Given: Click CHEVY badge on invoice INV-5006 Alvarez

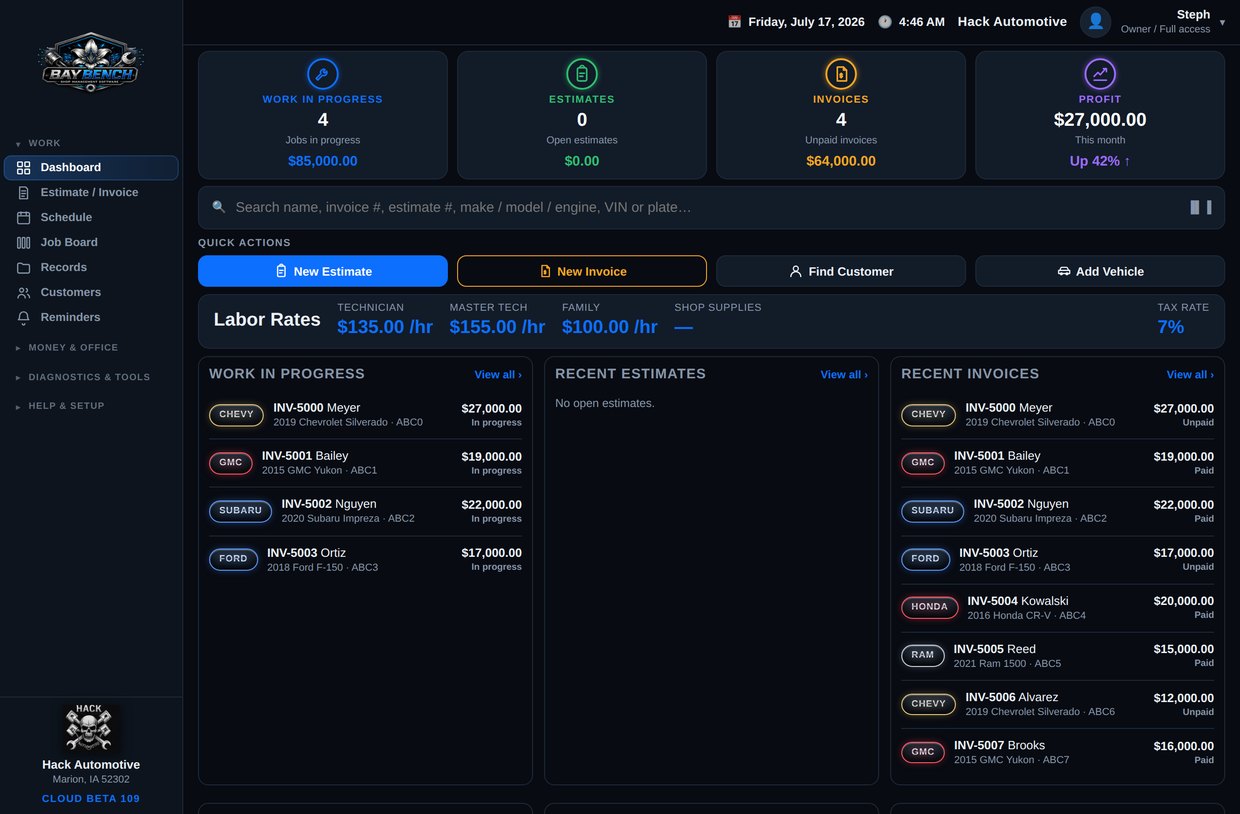Looking at the screenshot, I should point(928,704).
